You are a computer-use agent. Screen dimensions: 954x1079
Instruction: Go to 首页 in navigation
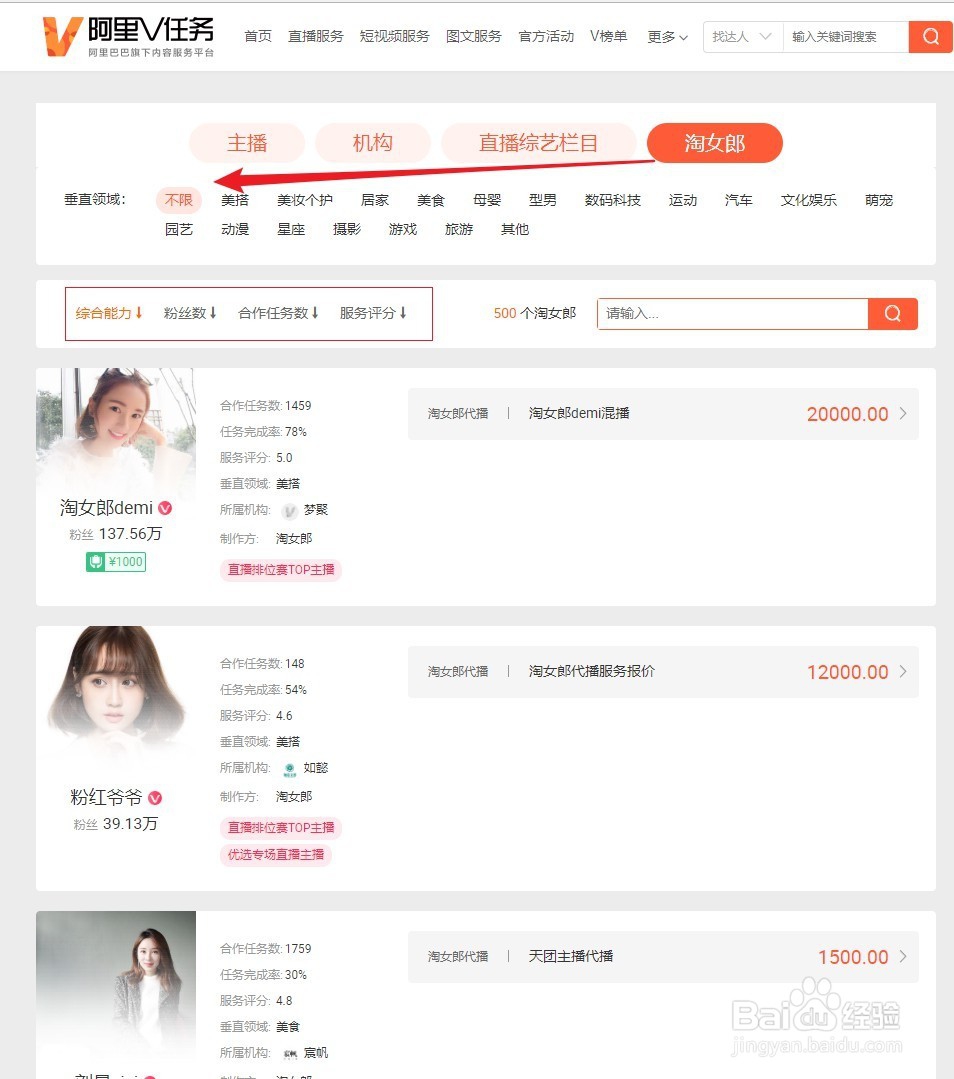[257, 36]
